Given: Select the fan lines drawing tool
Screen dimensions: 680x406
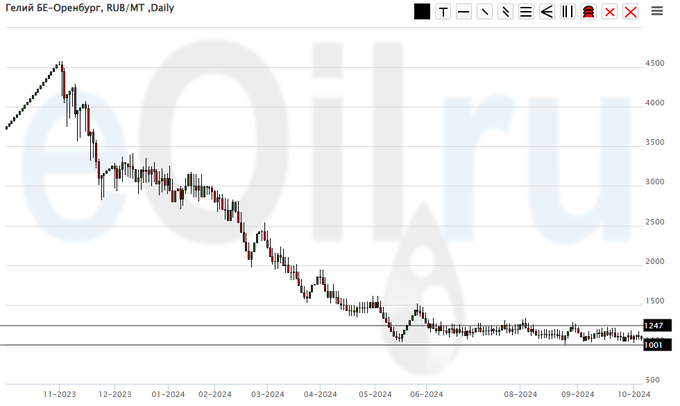Looking at the screenshot, I should point(547,12).
